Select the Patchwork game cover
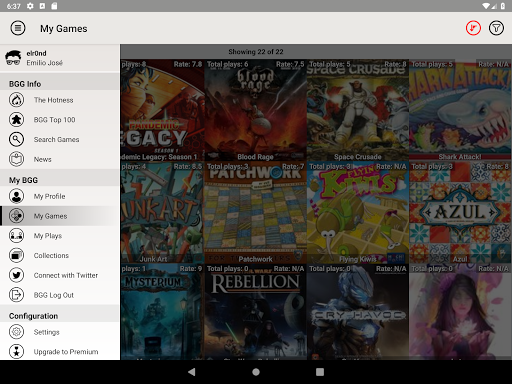The height and width of the screenshot is (384, 512). (x=255, y=213)
